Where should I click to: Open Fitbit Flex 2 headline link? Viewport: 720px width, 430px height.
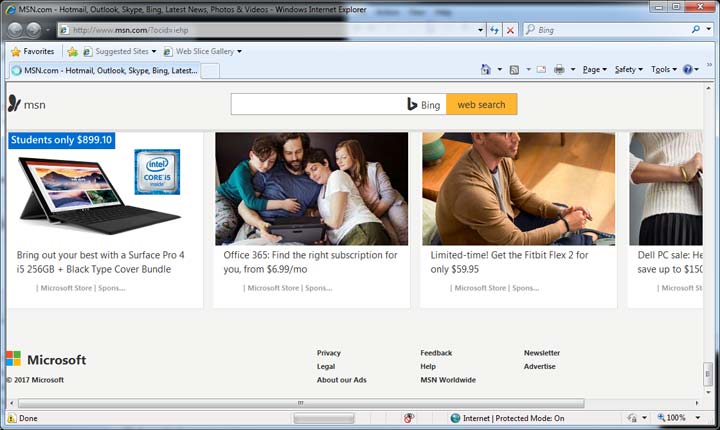point(509,262)
